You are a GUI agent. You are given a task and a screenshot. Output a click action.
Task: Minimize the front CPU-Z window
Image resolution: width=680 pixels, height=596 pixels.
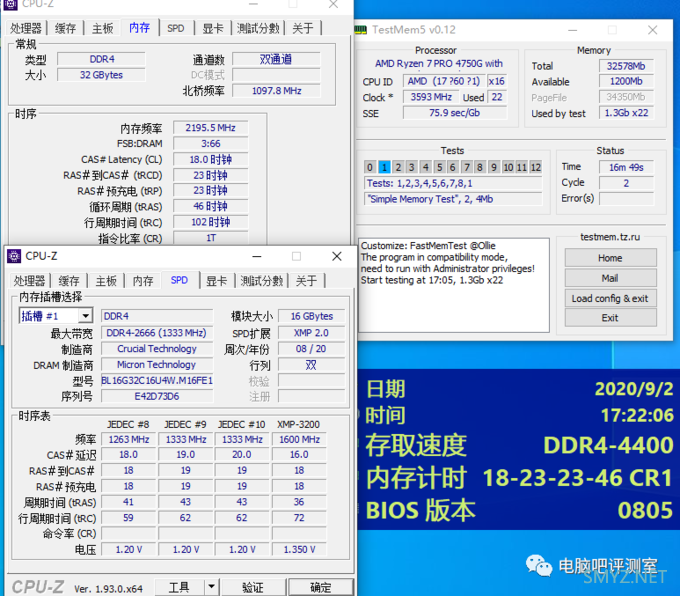tap(257, 256)
